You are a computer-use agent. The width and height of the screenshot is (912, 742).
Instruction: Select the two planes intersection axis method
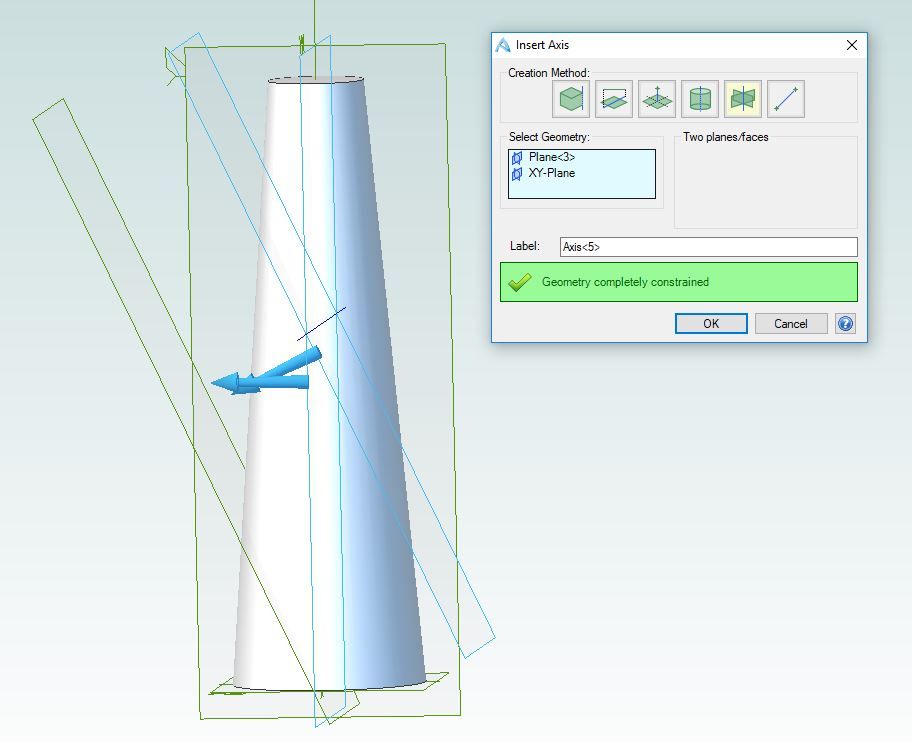point(743,99)
